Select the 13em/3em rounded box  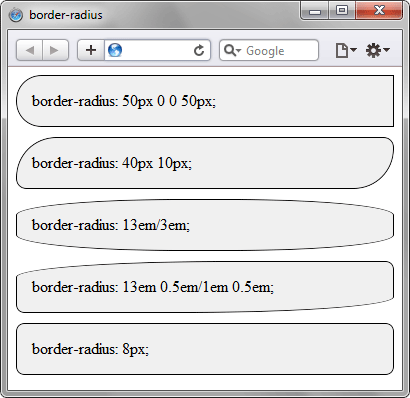[x=205, y=225]
